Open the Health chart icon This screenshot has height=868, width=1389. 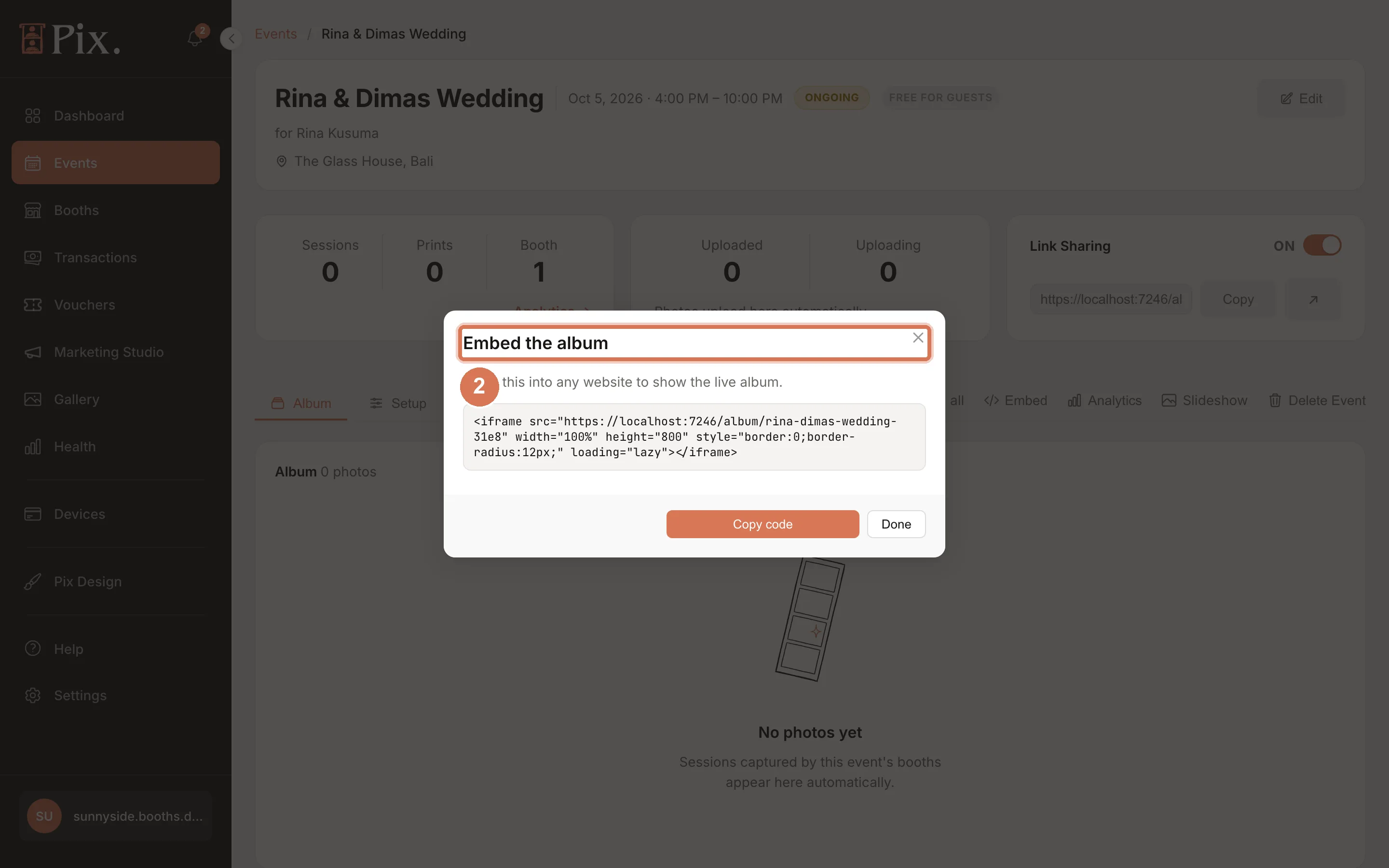click(x=33, y=447)
